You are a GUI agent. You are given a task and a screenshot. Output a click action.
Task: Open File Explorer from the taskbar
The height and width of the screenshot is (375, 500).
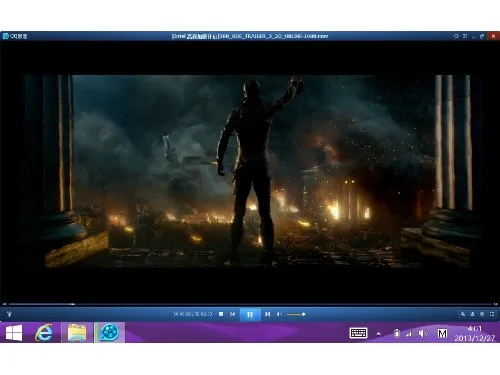[x=77, y=332]
